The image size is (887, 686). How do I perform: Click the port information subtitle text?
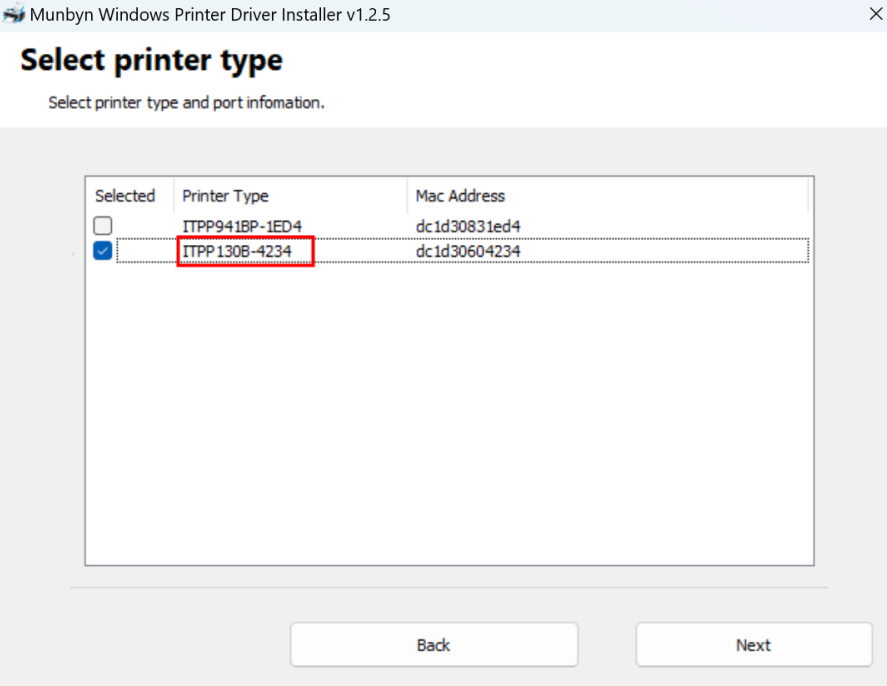(x=187, y=103)
